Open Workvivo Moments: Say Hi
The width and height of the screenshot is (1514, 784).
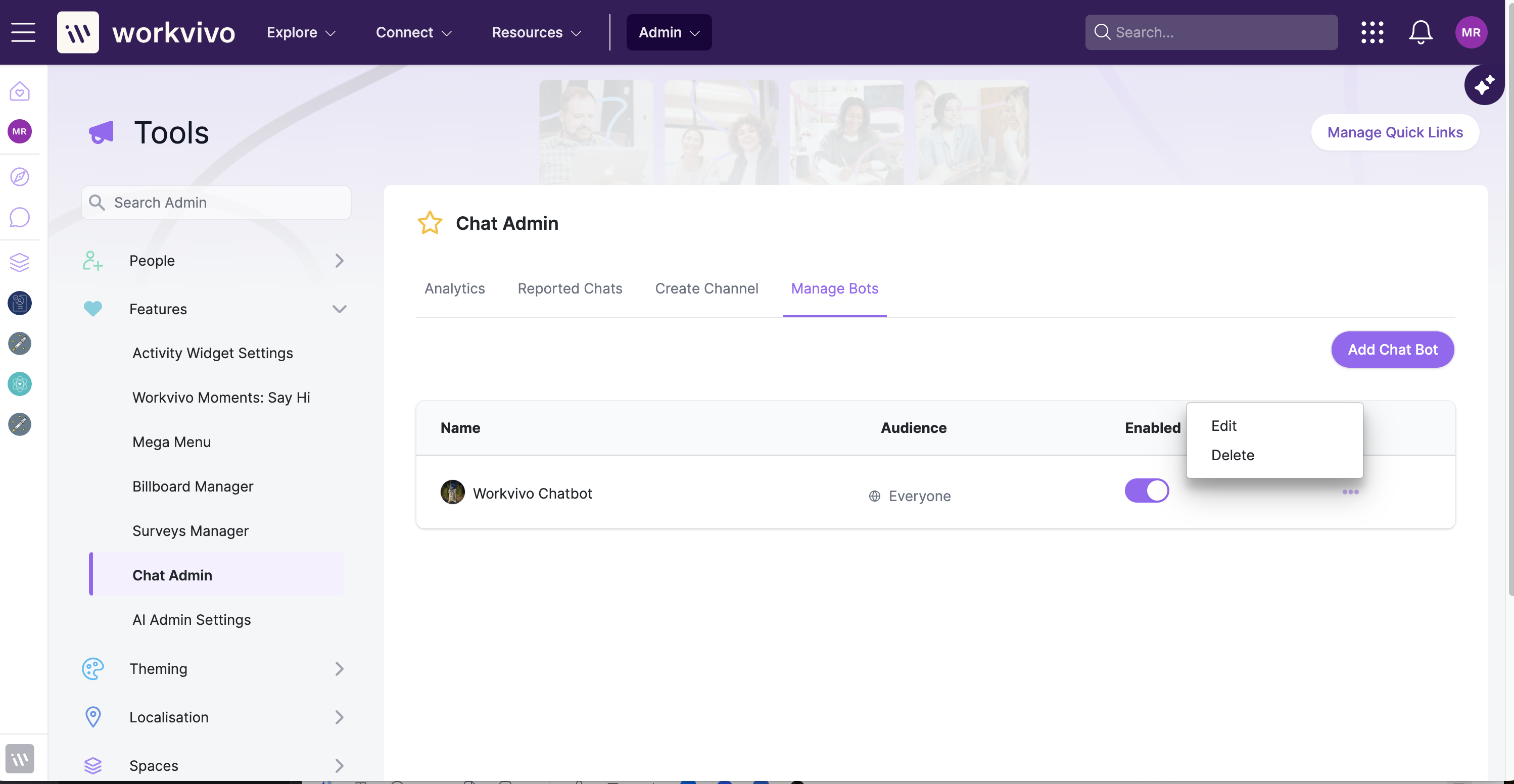[221, 397]
